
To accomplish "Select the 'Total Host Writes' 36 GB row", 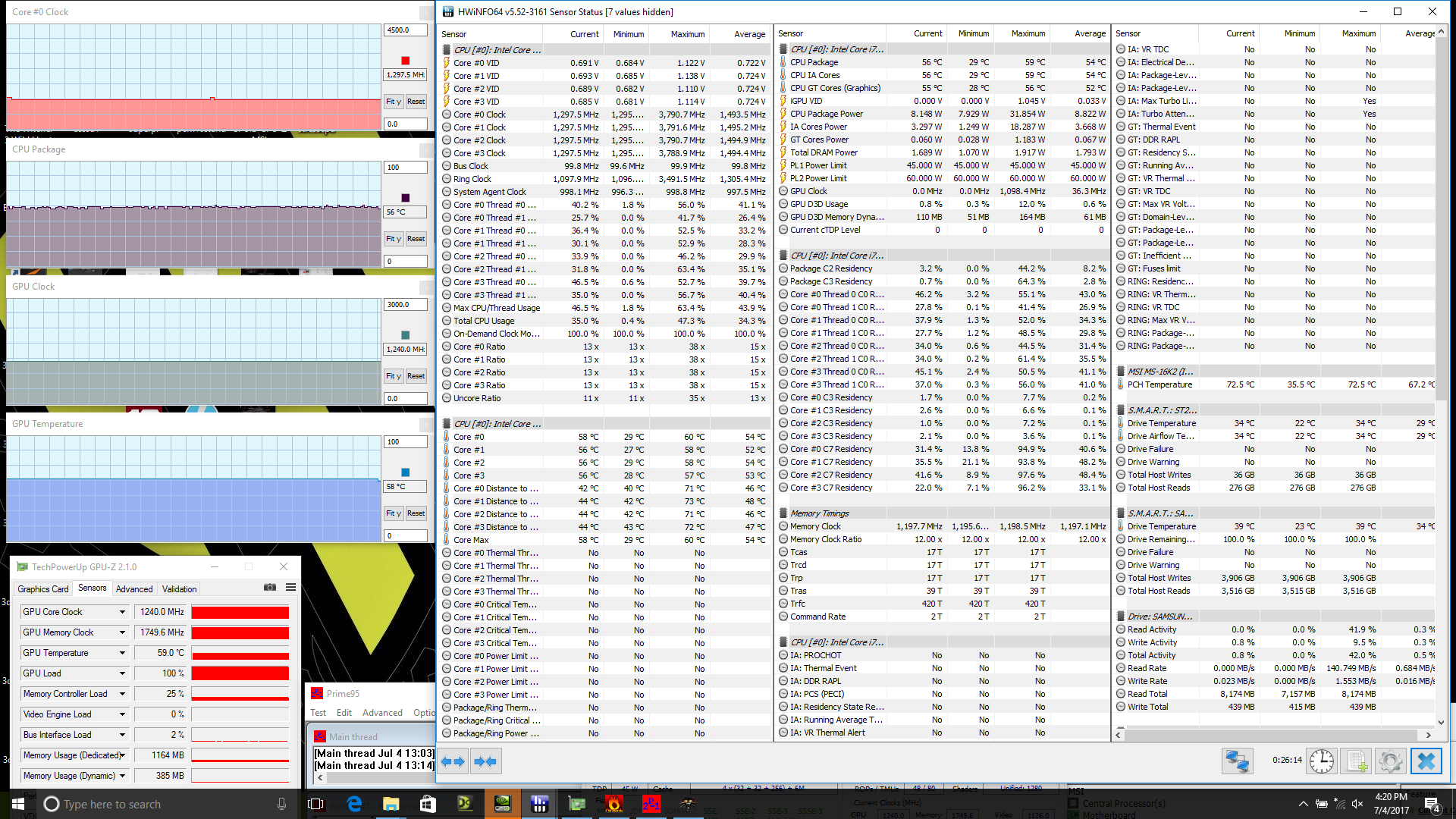I will [1275, 475].
